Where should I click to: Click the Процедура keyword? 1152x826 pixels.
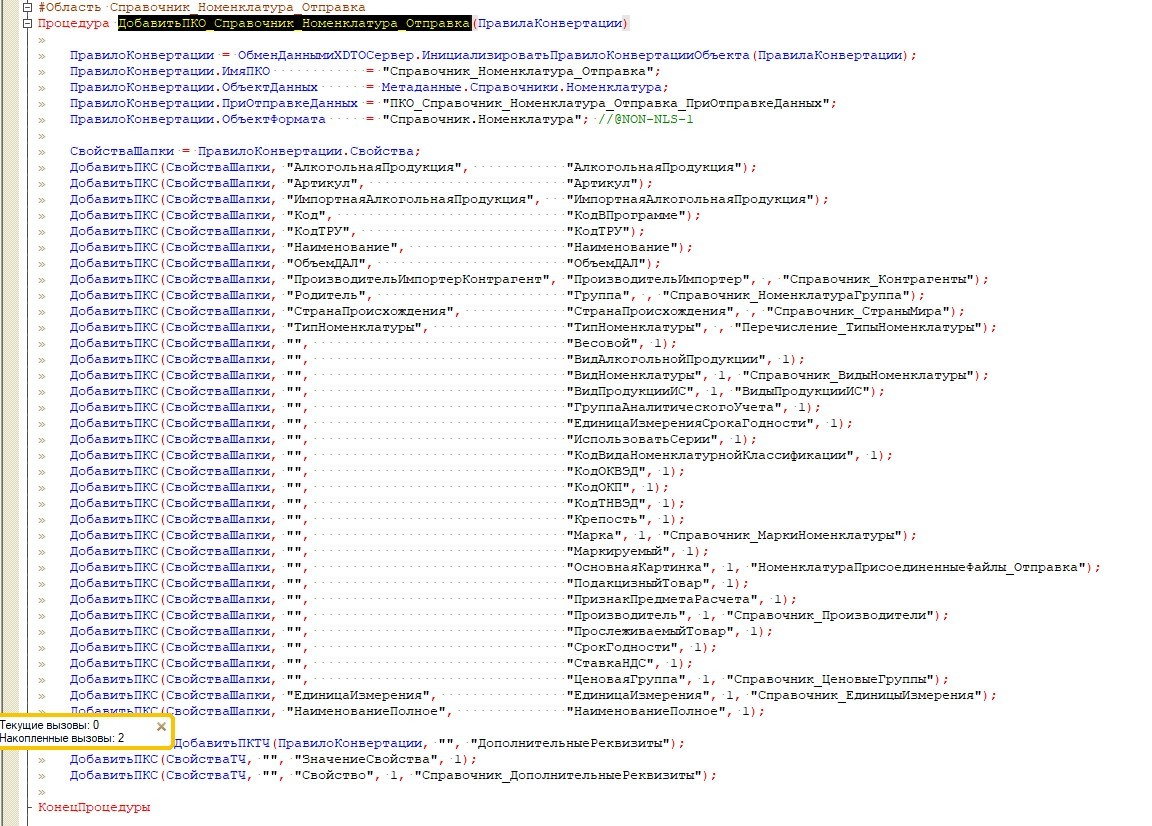pos(74,23)
